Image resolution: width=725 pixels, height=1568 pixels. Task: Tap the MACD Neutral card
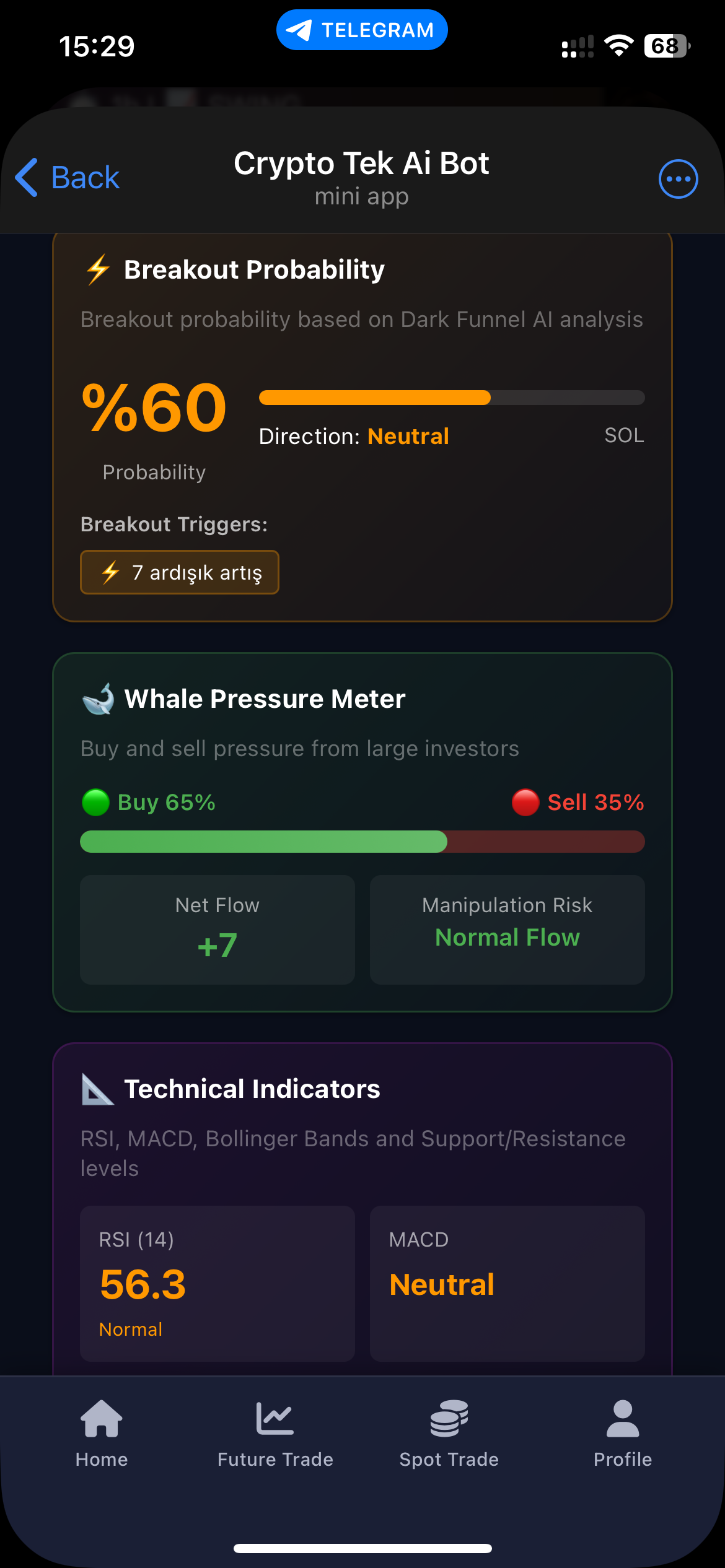coord(507,1283)
